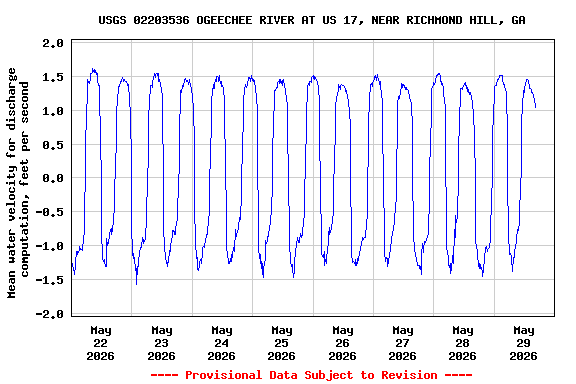
Task: Click the May 26 2026 date label
Action: click(342, 343)
